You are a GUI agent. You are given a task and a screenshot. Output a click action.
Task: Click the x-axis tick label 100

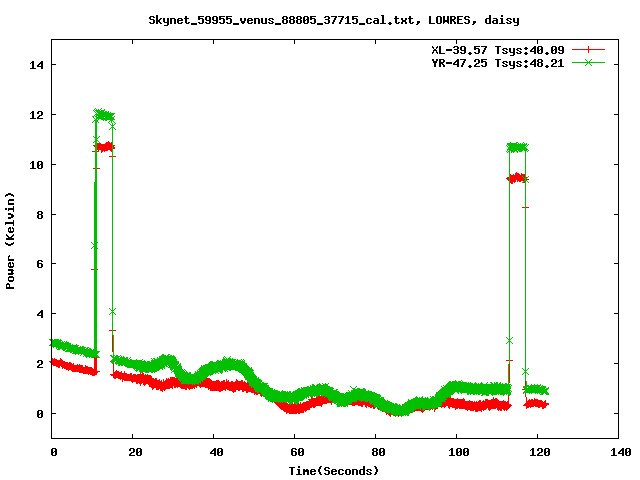coord(459,452)
